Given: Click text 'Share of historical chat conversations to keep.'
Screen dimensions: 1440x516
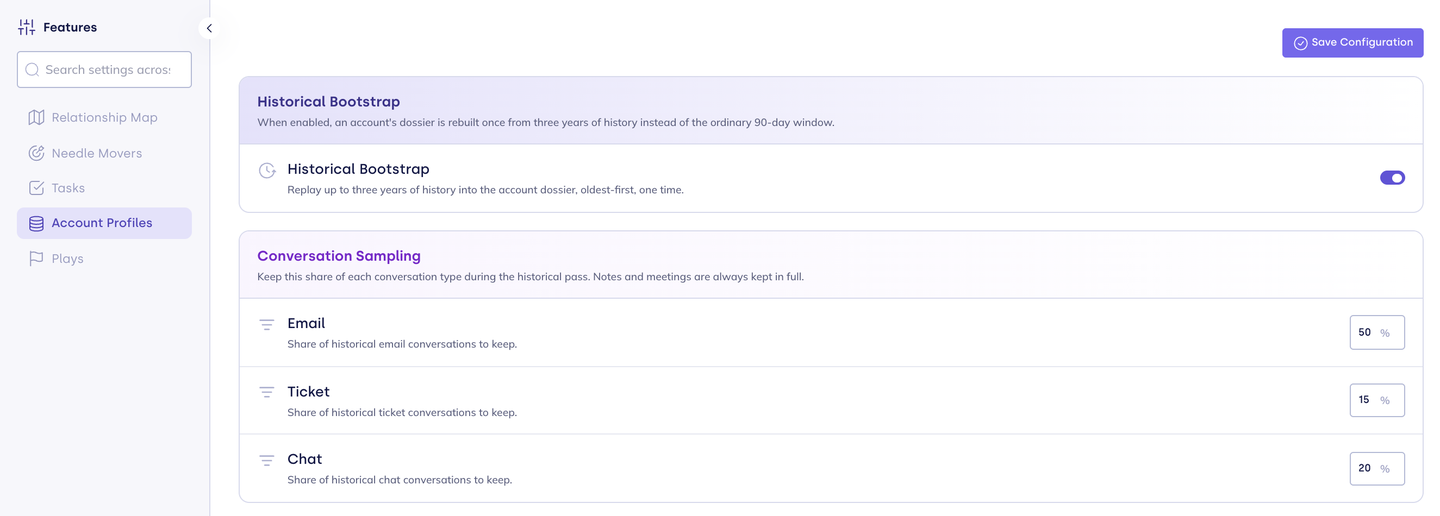Looking at the screenshot, I should click(399, 480).
